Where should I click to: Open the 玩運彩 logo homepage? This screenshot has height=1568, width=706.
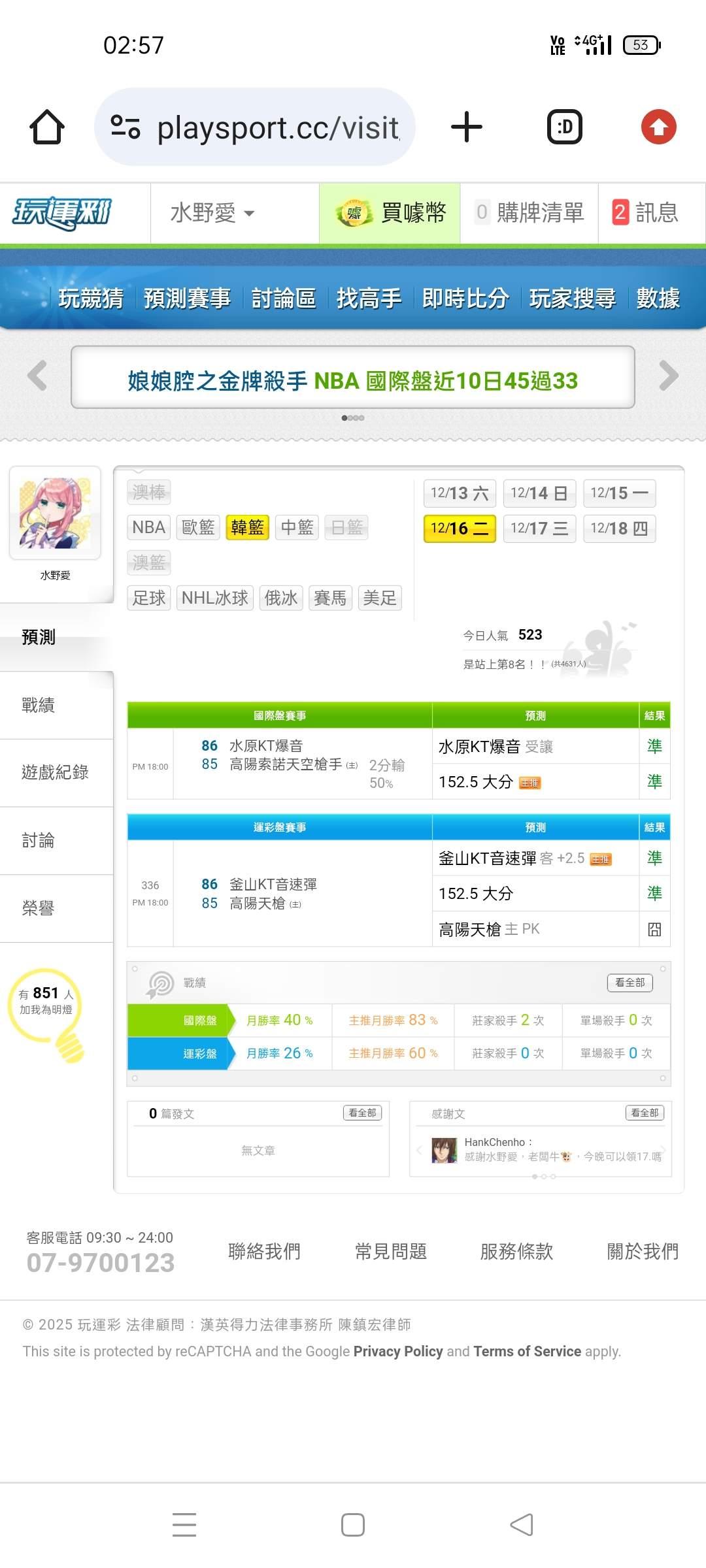coord(62,214)
